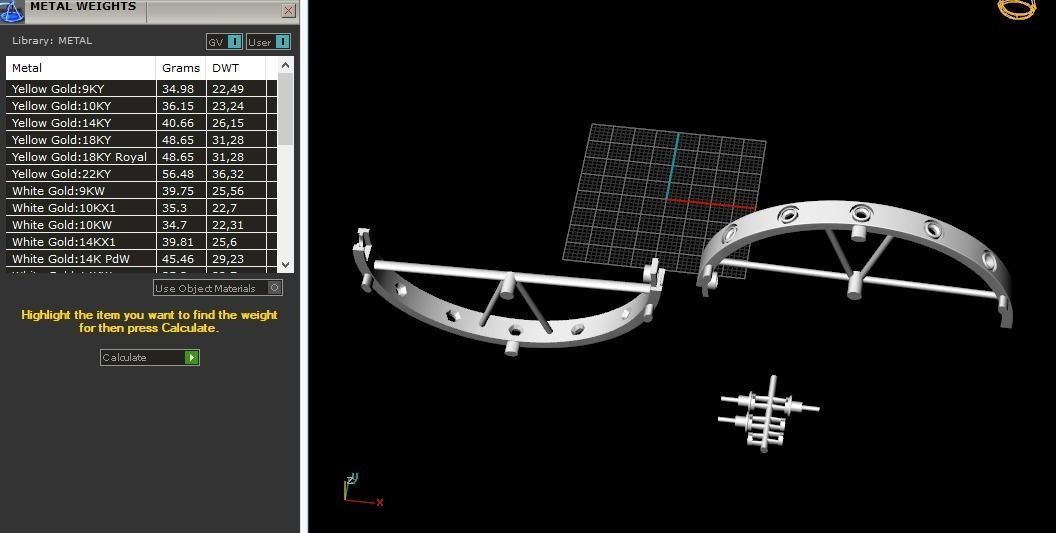Click the 56.48 grams value
This screenshot has width=1056, height=533.
coord(178,174)
